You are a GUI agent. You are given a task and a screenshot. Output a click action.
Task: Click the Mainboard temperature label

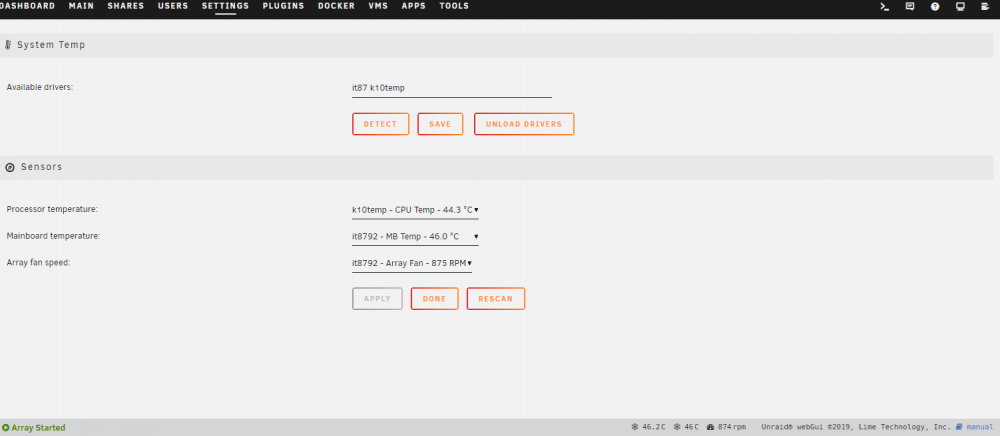(x=53, y=236)
